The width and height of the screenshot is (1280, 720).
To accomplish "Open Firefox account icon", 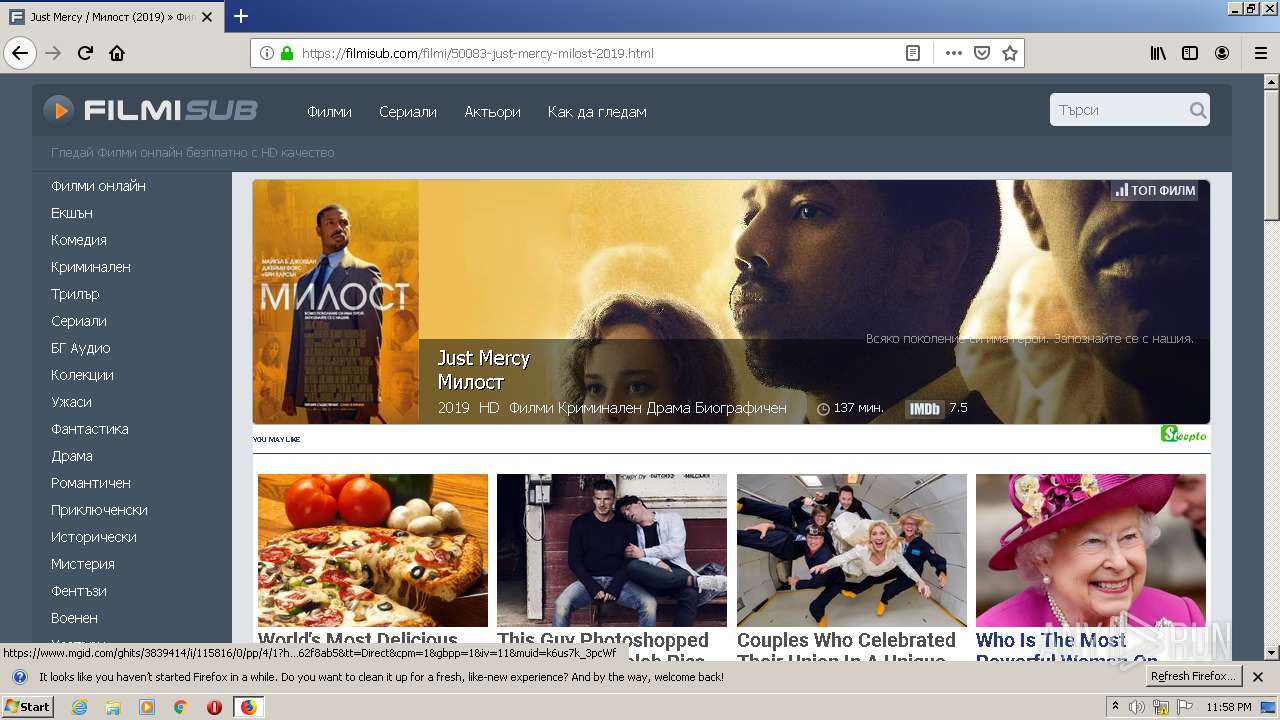I will pos(1222,53).
